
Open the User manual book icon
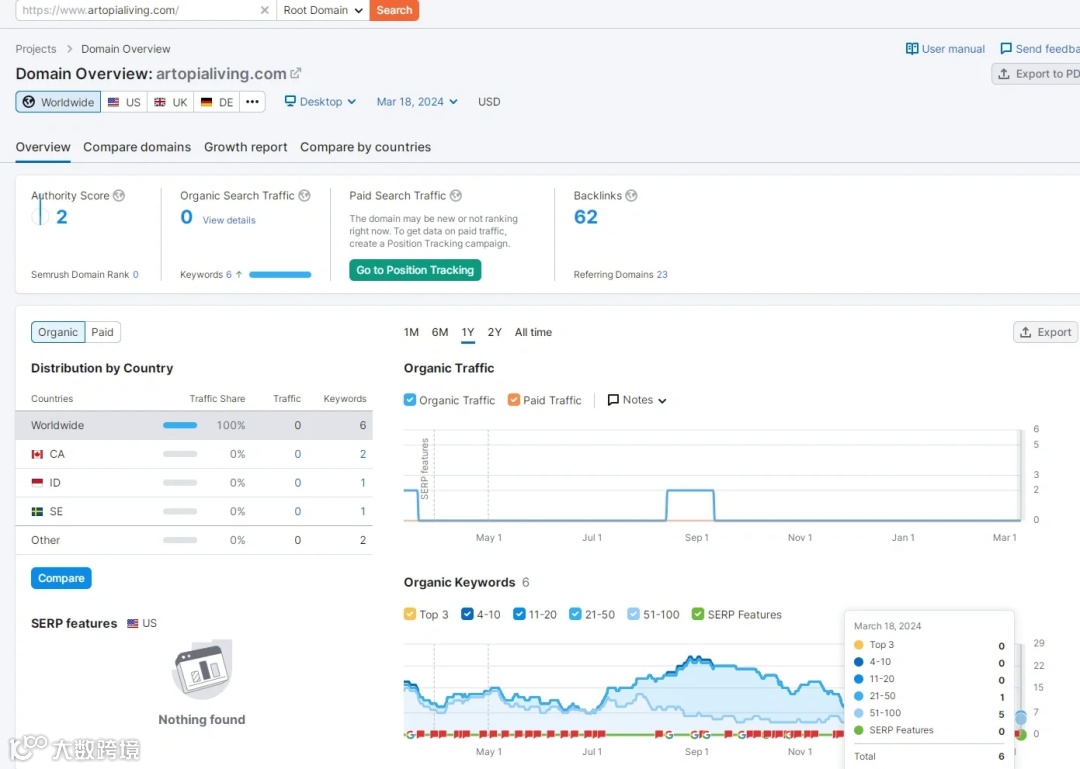(912, 49)
